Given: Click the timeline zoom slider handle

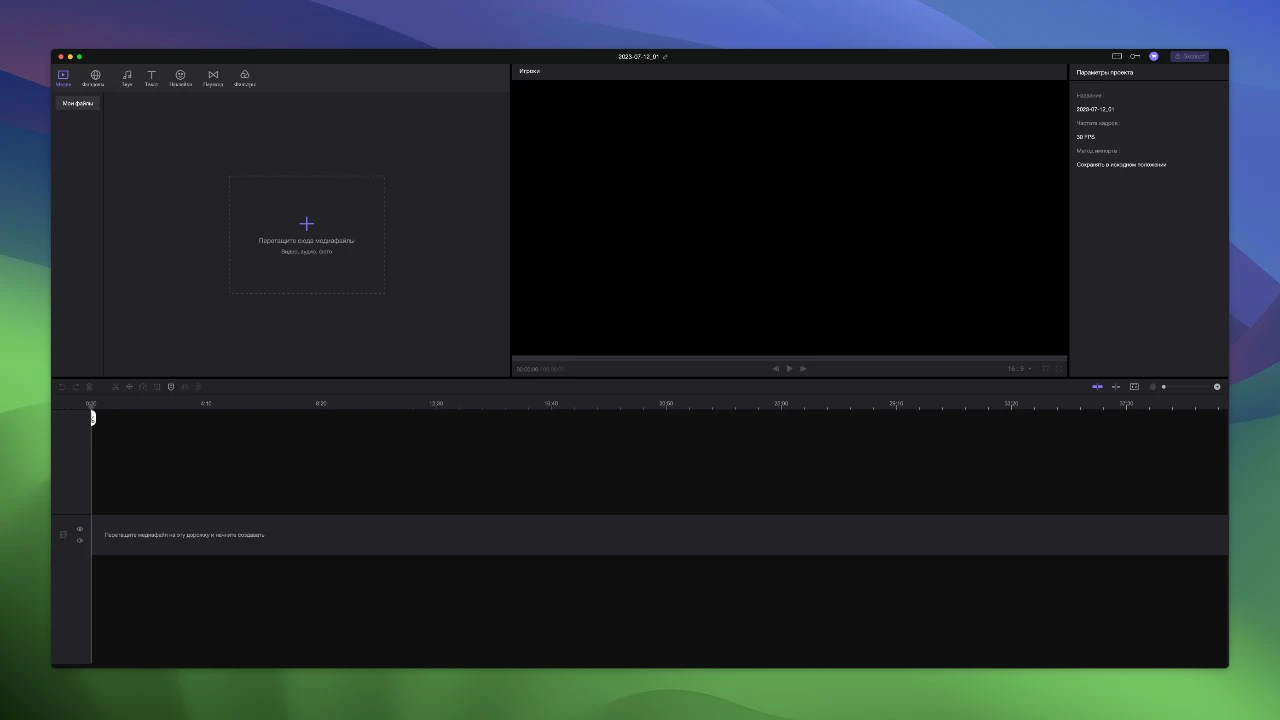Looking at the screenshot, I should pos(1163,387).
